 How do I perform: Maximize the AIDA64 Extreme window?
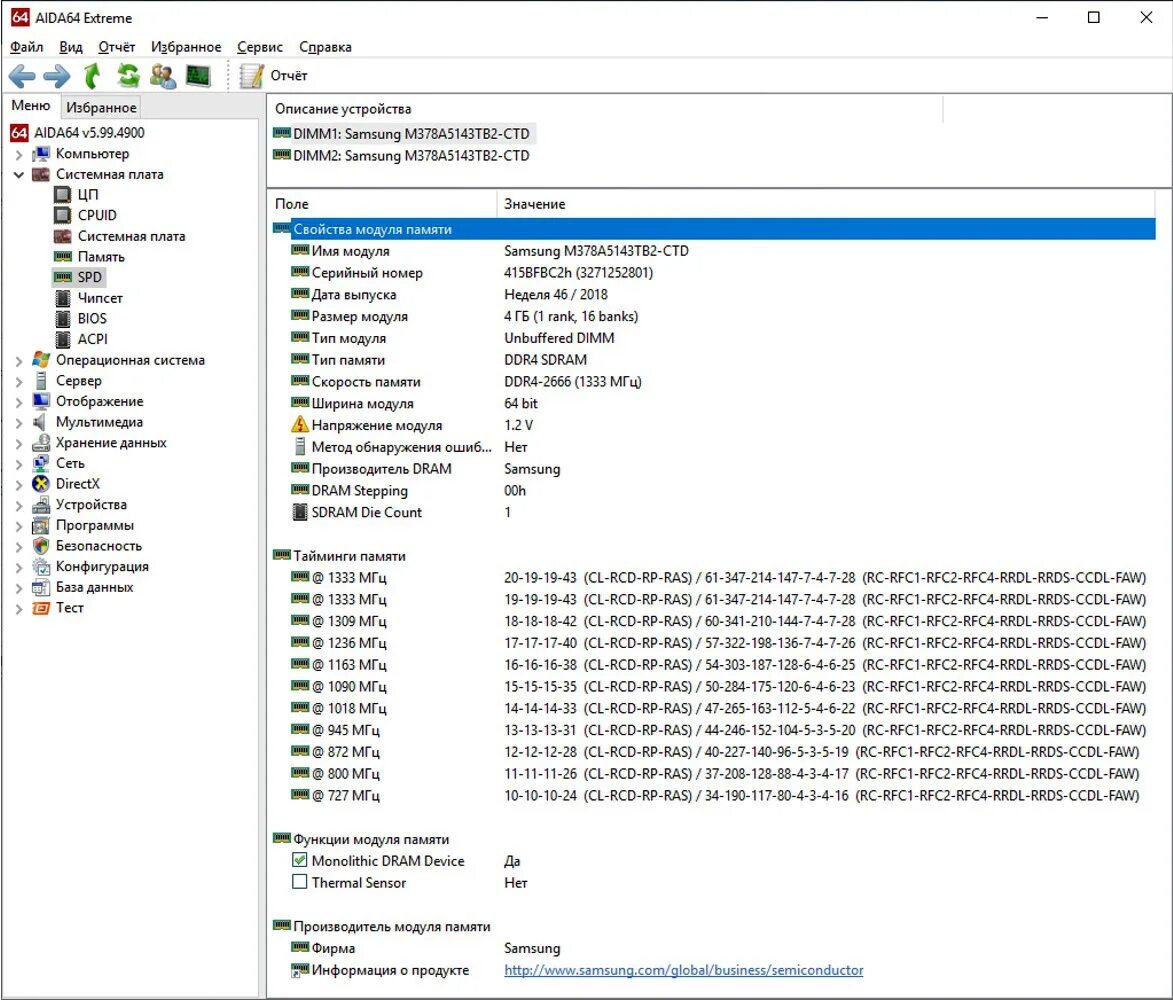point(1094,17)
